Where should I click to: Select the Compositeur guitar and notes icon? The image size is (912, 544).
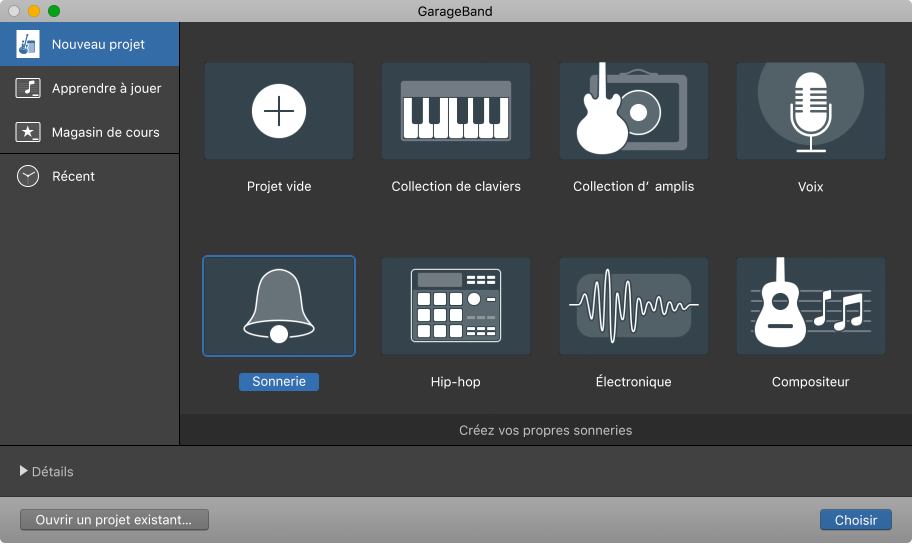coord(811,306)
